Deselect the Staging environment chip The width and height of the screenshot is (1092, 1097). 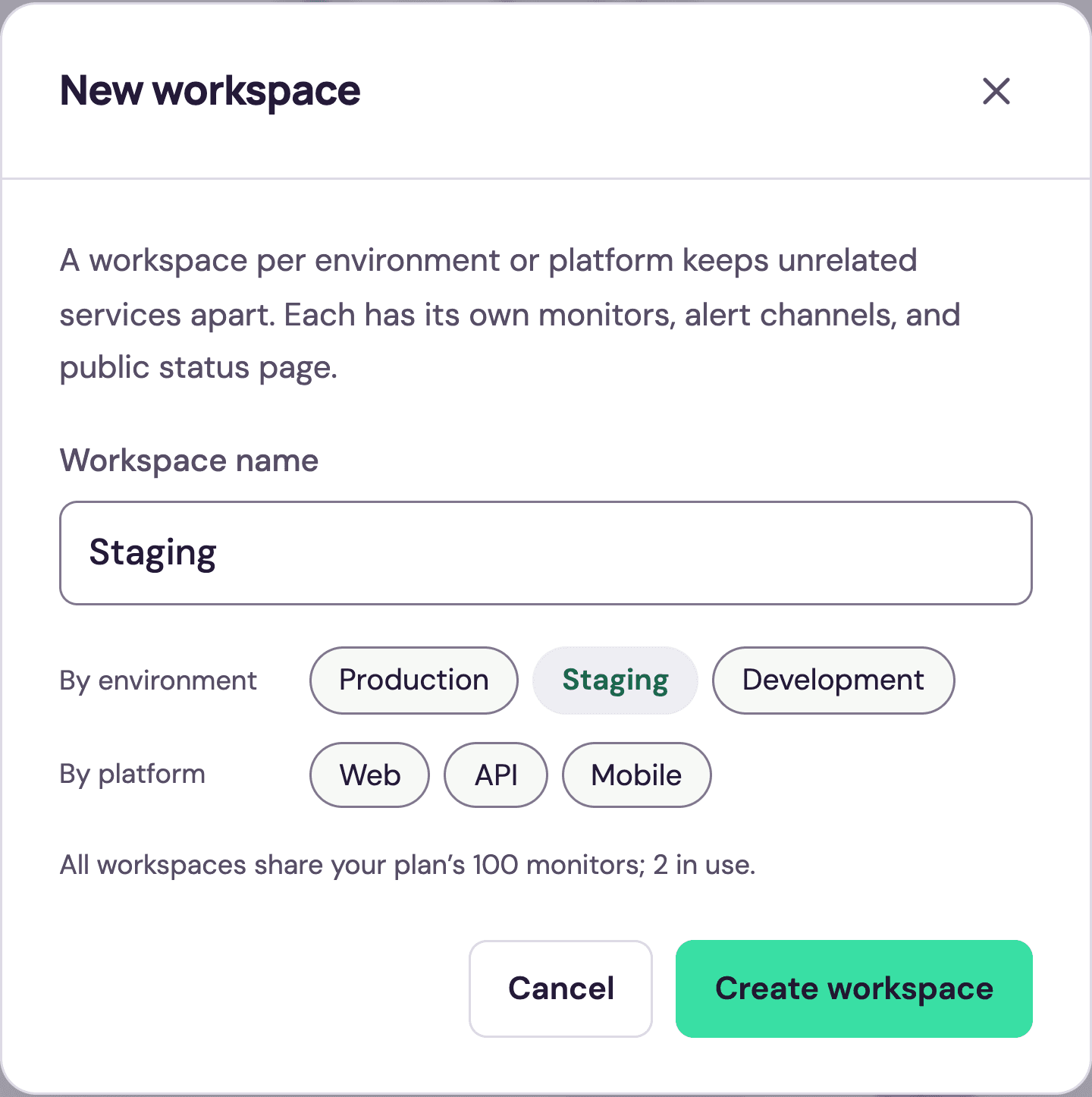coord(615,681)
